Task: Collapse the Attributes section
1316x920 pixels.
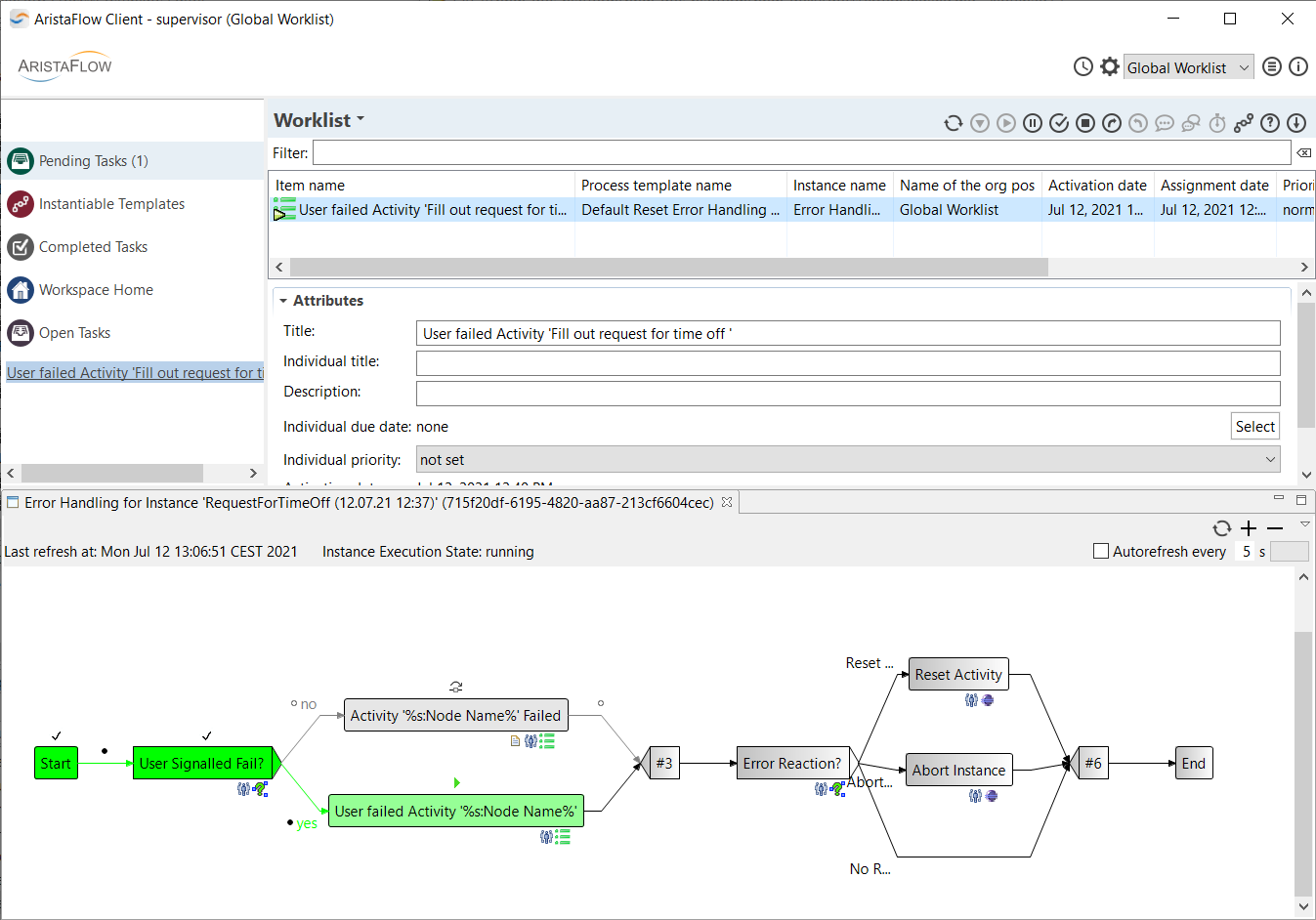Action: (x=283, y=301)
